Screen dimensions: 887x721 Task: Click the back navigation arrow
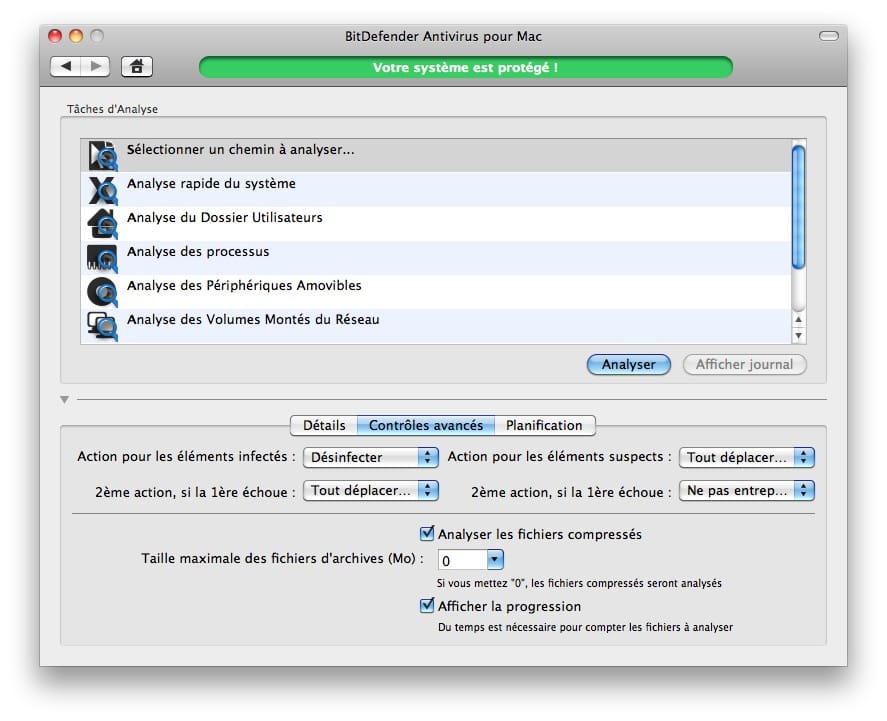click(x=66, y=67)
